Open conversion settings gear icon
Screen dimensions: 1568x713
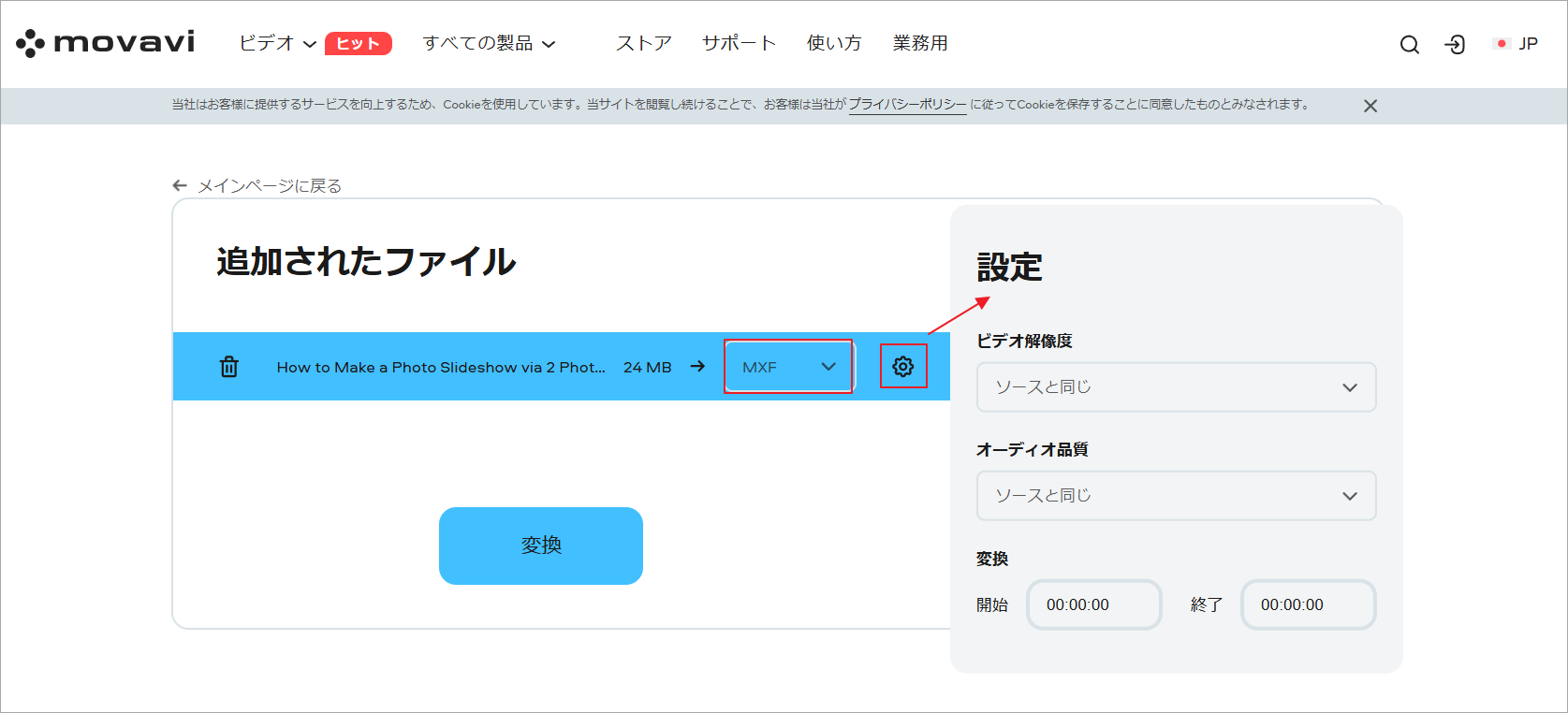click(x=903, y=367)
